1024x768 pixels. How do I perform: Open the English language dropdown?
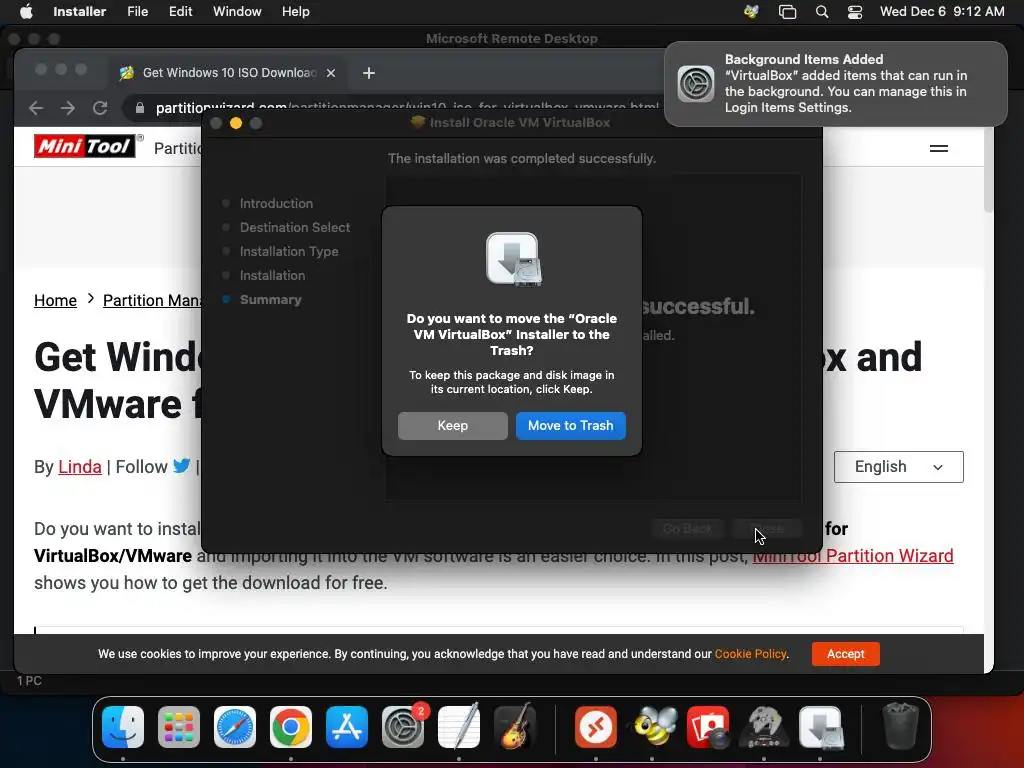[x=899, y=467]
